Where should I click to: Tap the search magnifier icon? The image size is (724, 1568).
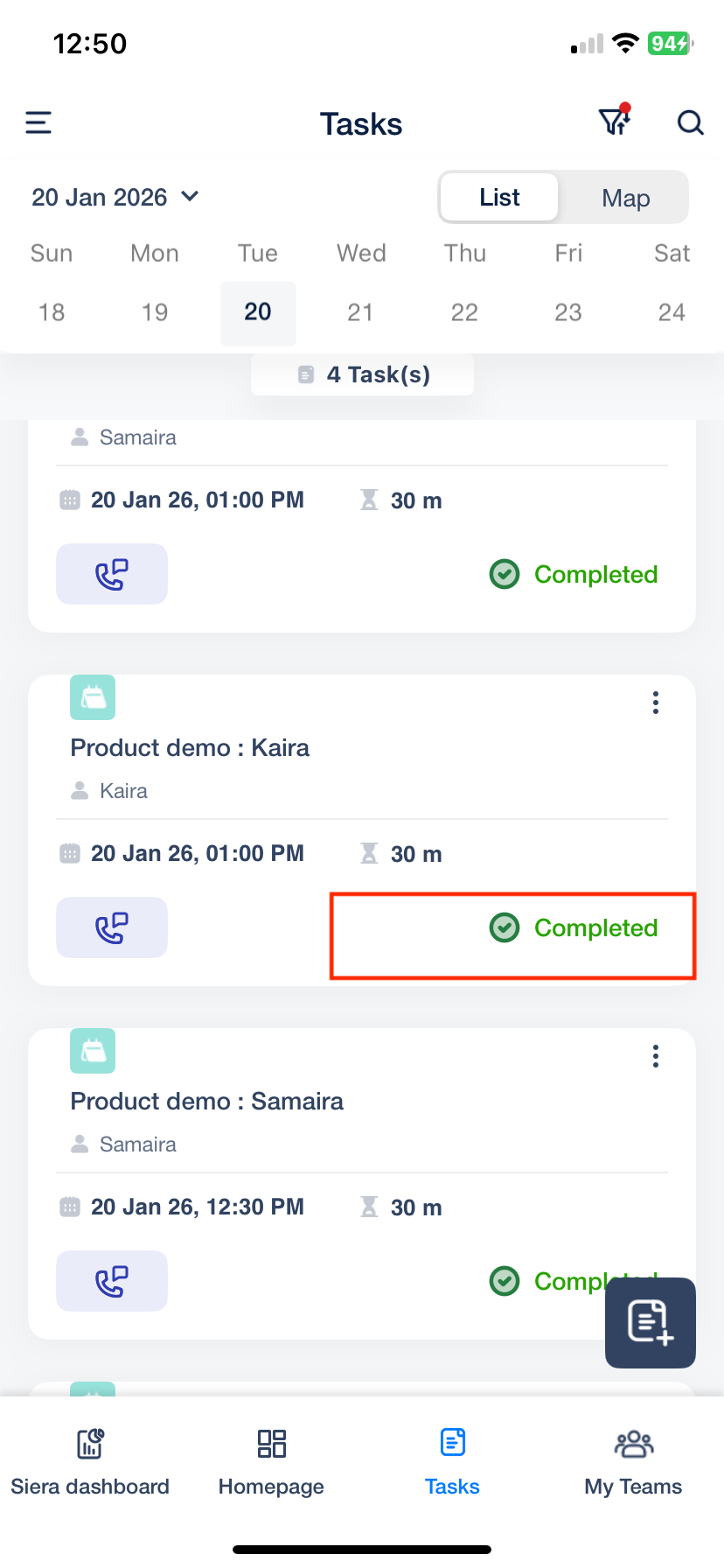(x=690, y=123)
